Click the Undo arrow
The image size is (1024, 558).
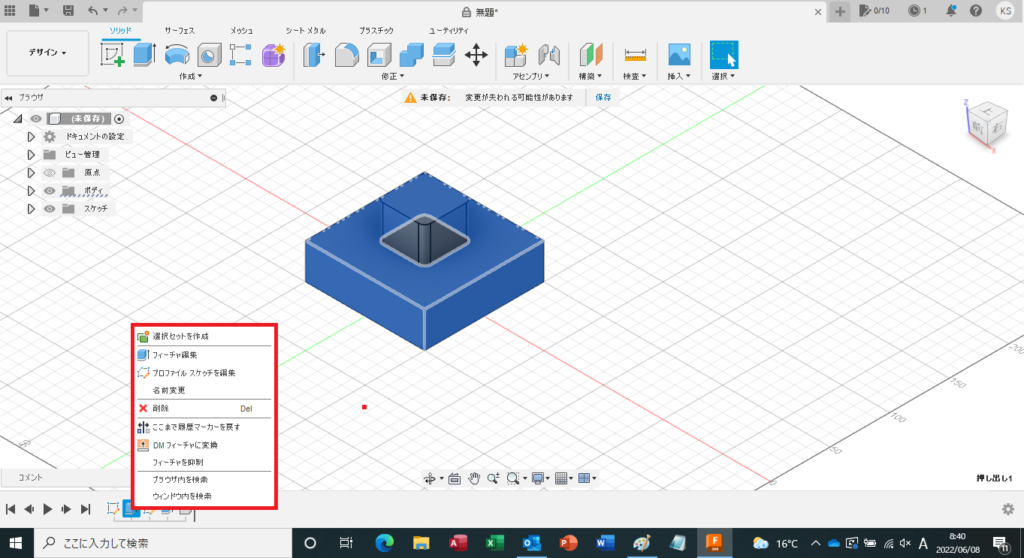pos(93,10)
